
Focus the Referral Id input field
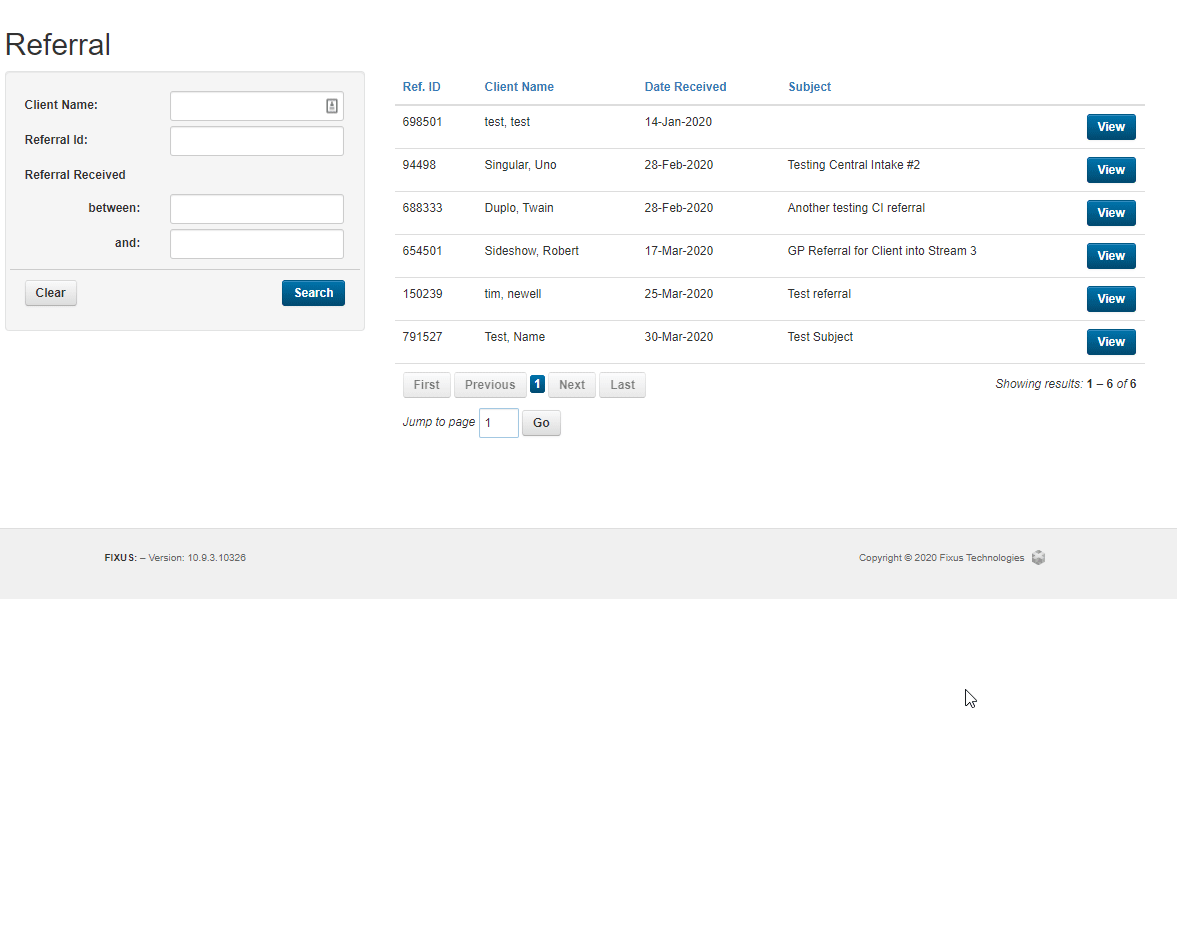(x=257, y=141)
